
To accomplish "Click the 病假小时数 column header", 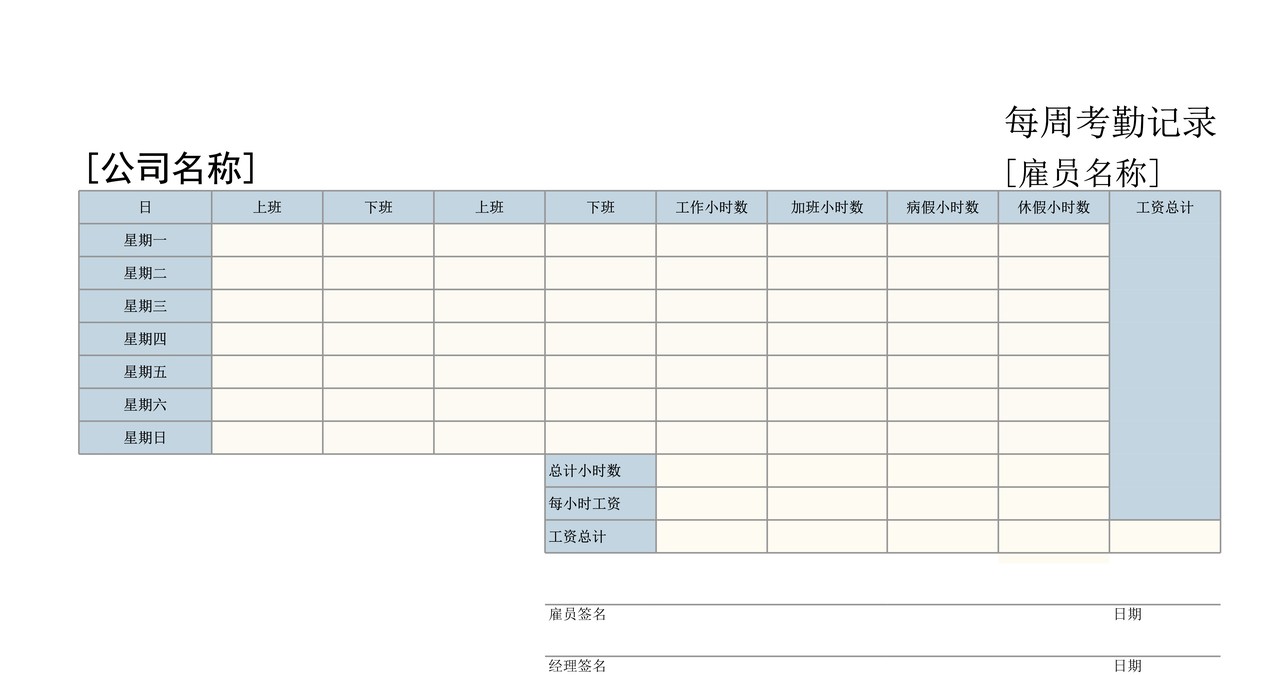I will pyautogui.click(x=942, y=207).
